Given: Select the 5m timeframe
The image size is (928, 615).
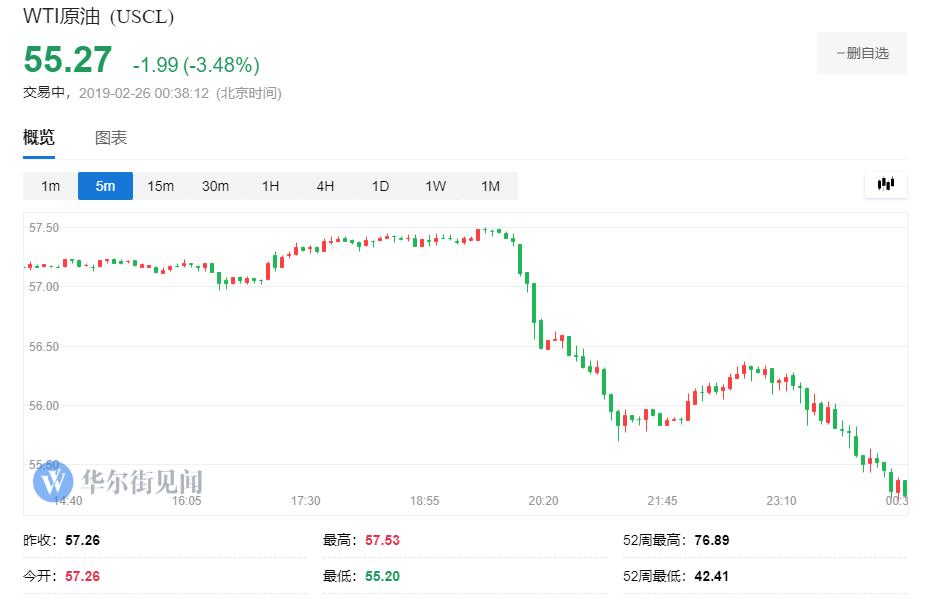Looking at the screenshot, I should coord(105,186).
